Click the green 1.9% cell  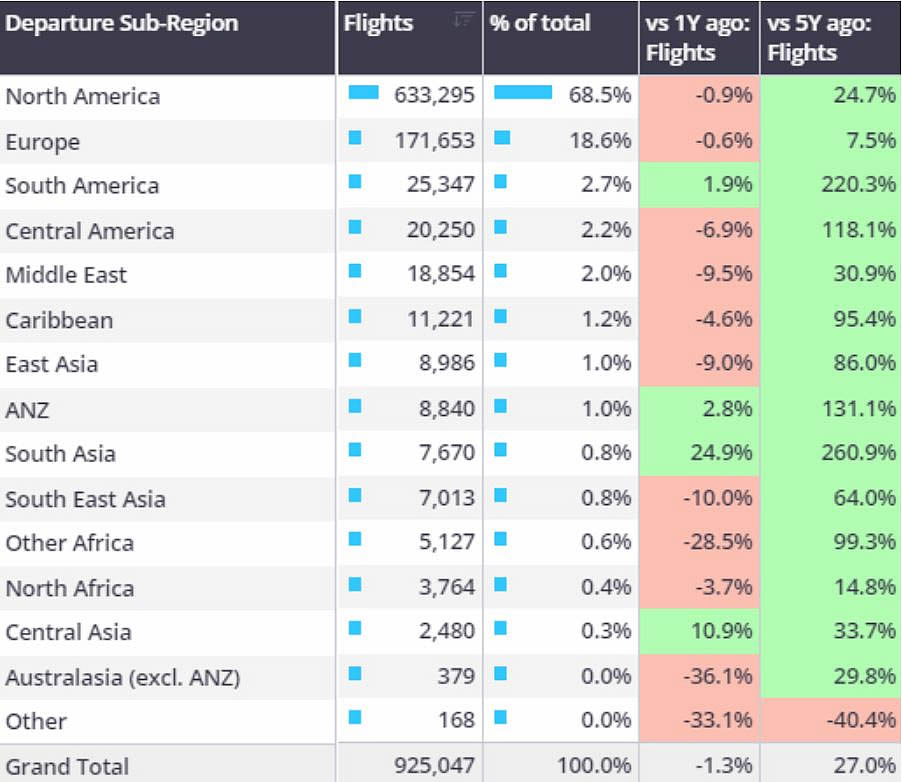699,185
